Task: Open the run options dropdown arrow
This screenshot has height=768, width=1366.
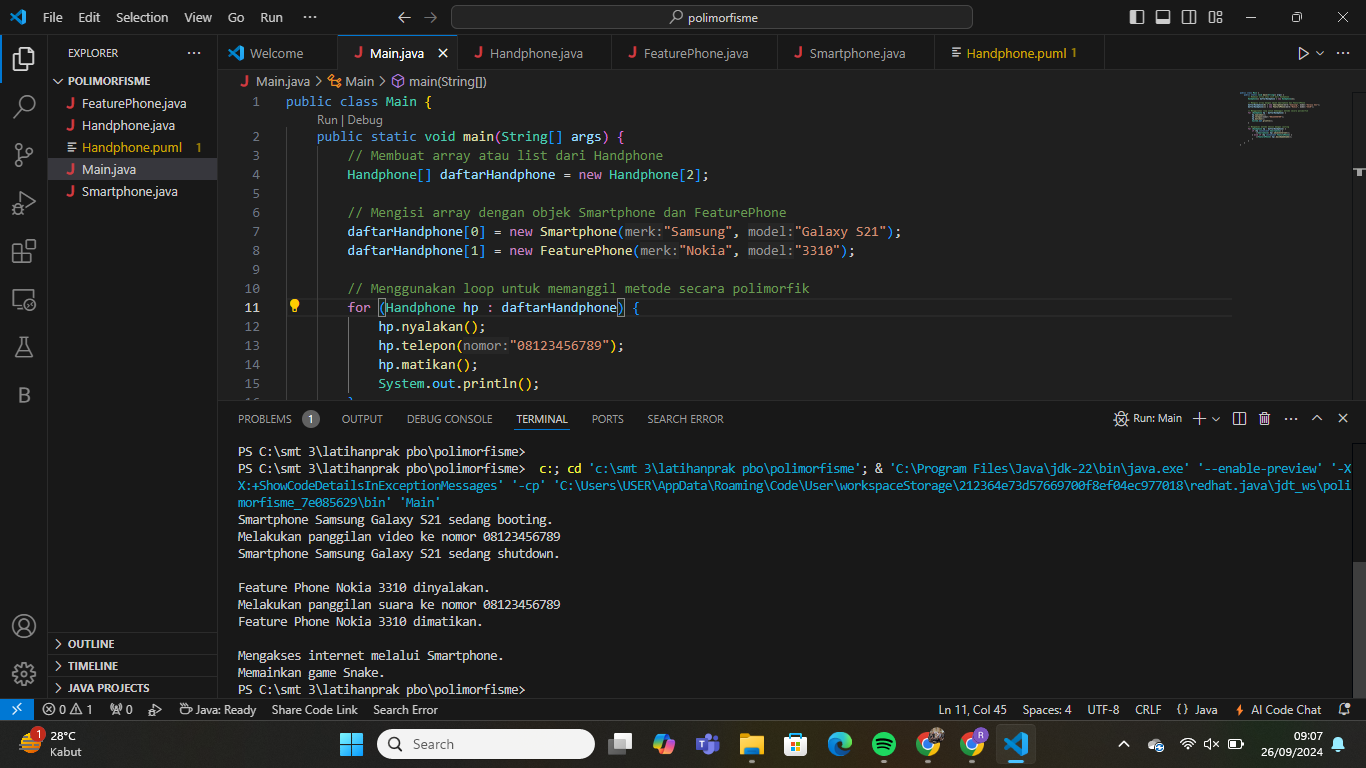Action: 1320,53
